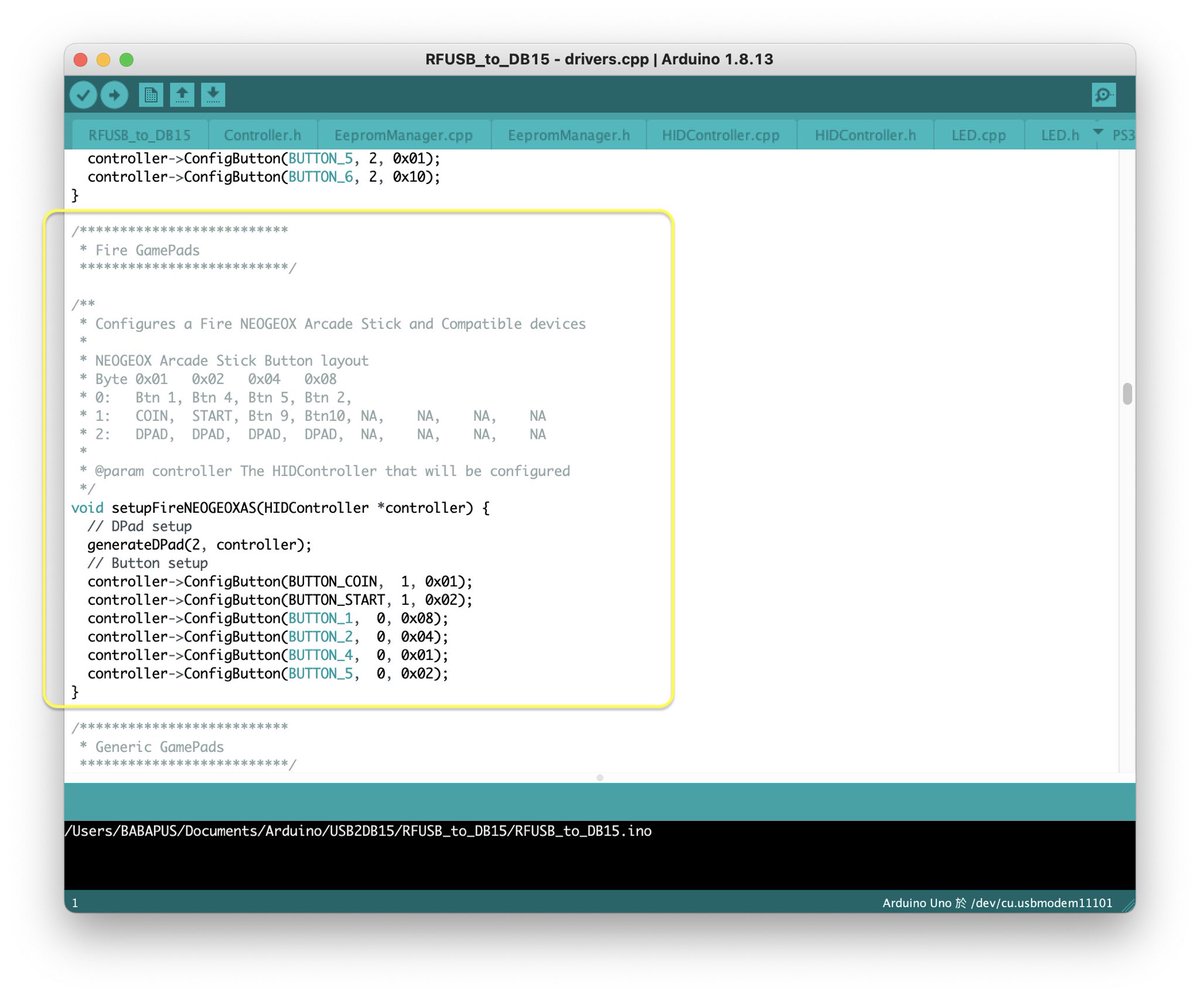Image resolution: width=1200 pixels, height=998 pixels.
Task: Click the generateDPad(2, controller) line
Action: coord(200,545)
